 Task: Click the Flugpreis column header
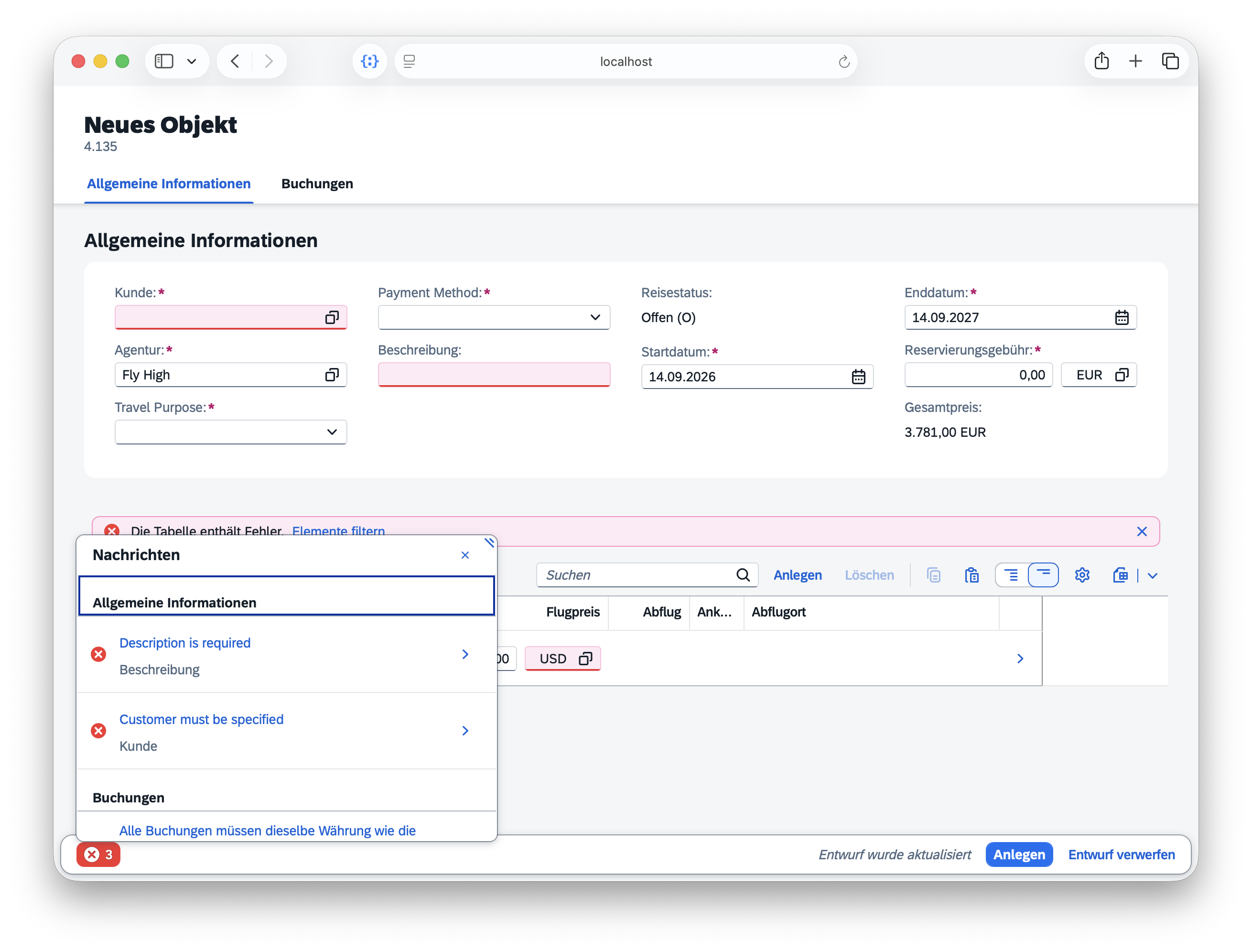[572, 612]
